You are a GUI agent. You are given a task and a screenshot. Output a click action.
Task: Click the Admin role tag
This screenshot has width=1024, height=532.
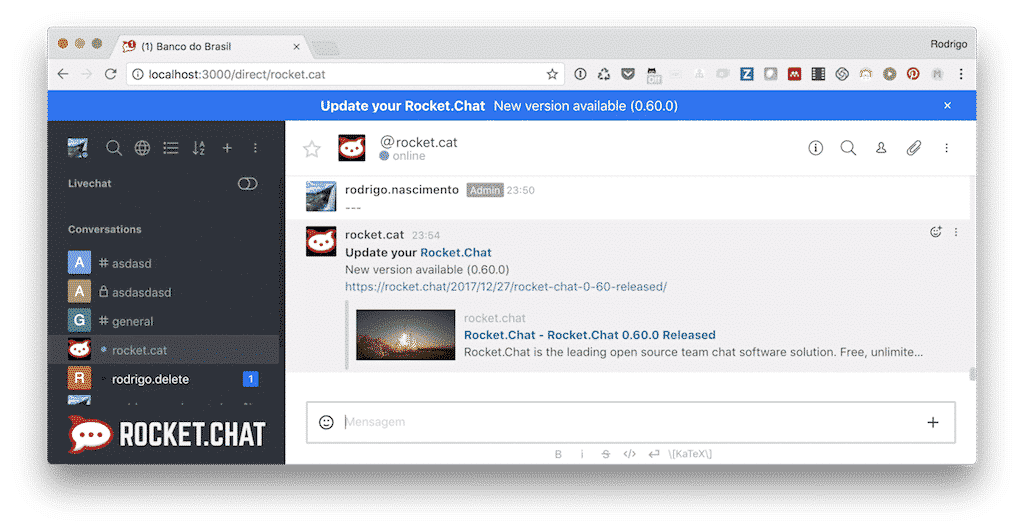485,190
